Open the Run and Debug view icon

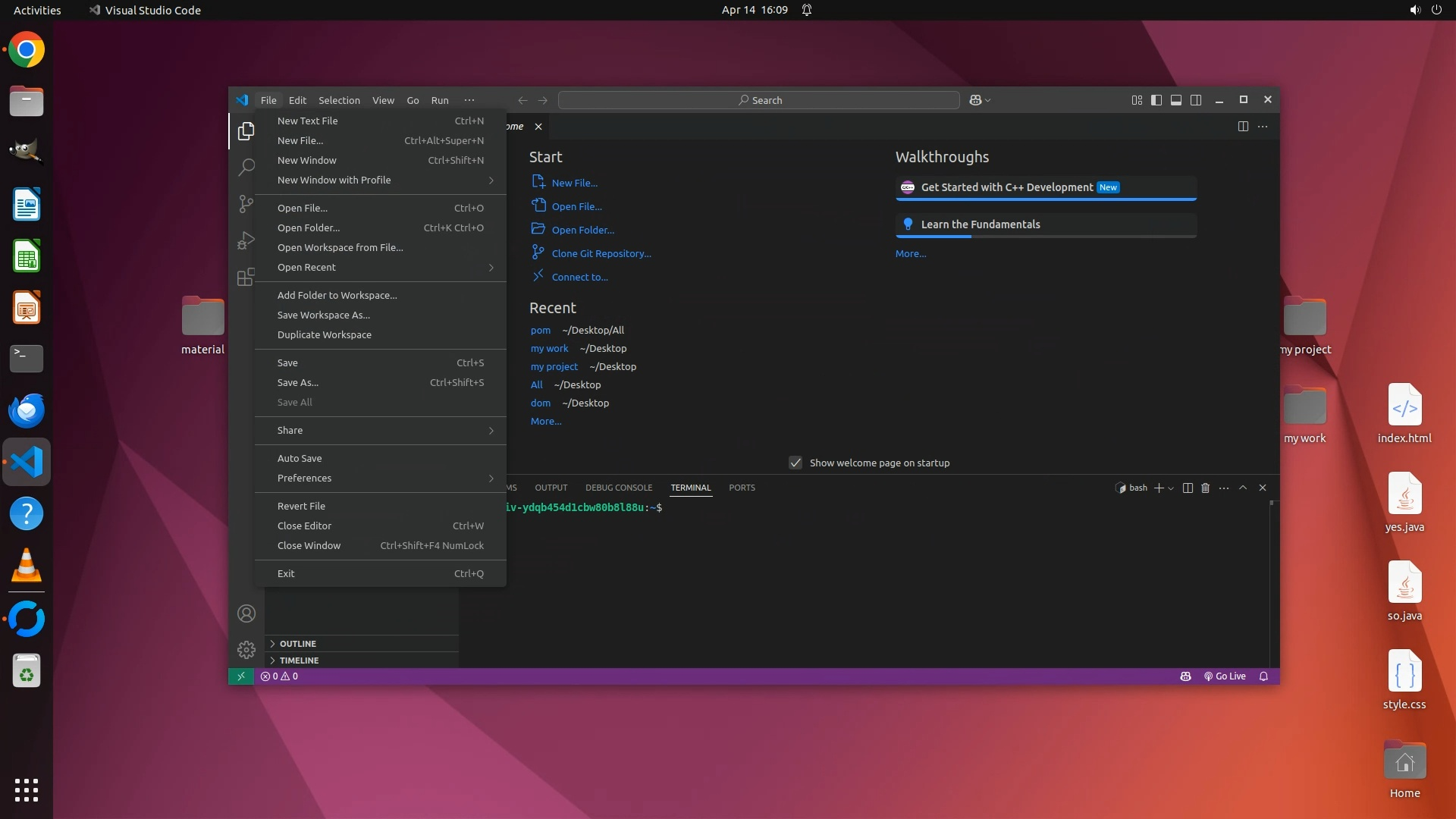tap(246, 240)
